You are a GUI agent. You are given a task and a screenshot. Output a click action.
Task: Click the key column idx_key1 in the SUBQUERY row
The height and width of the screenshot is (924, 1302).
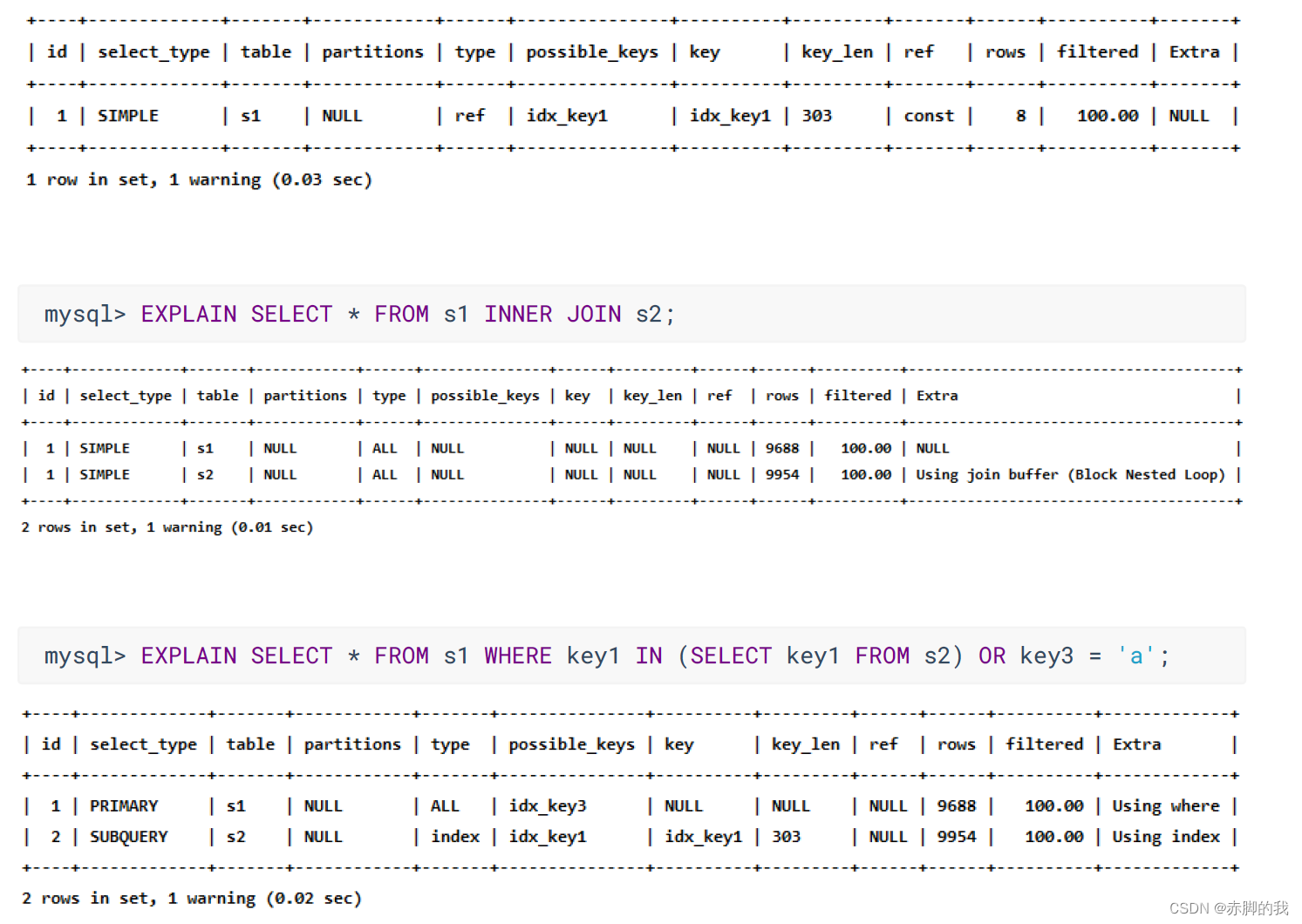[x=703, y=837]
